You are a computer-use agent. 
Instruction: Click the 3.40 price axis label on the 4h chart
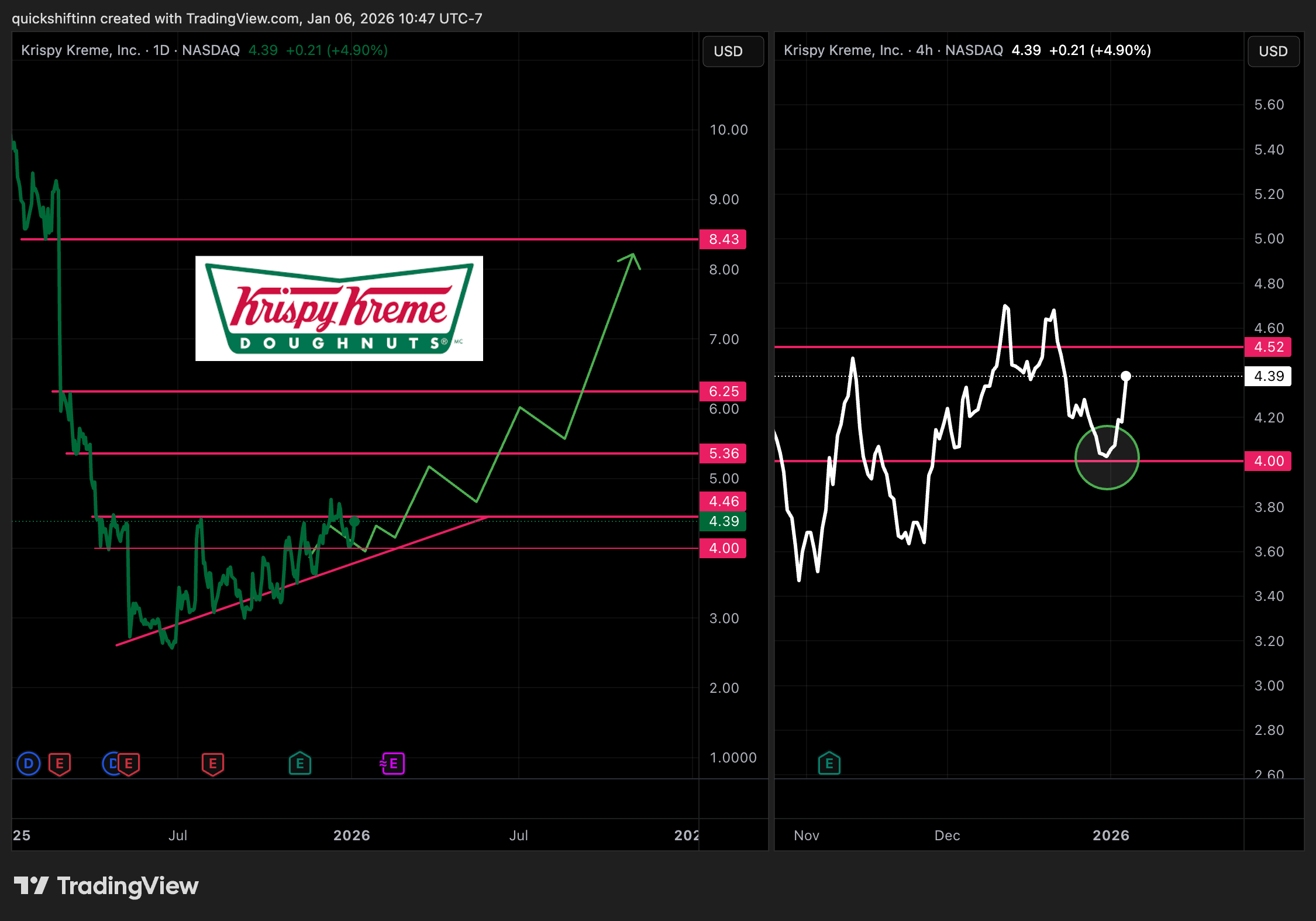pos(1269,596)
